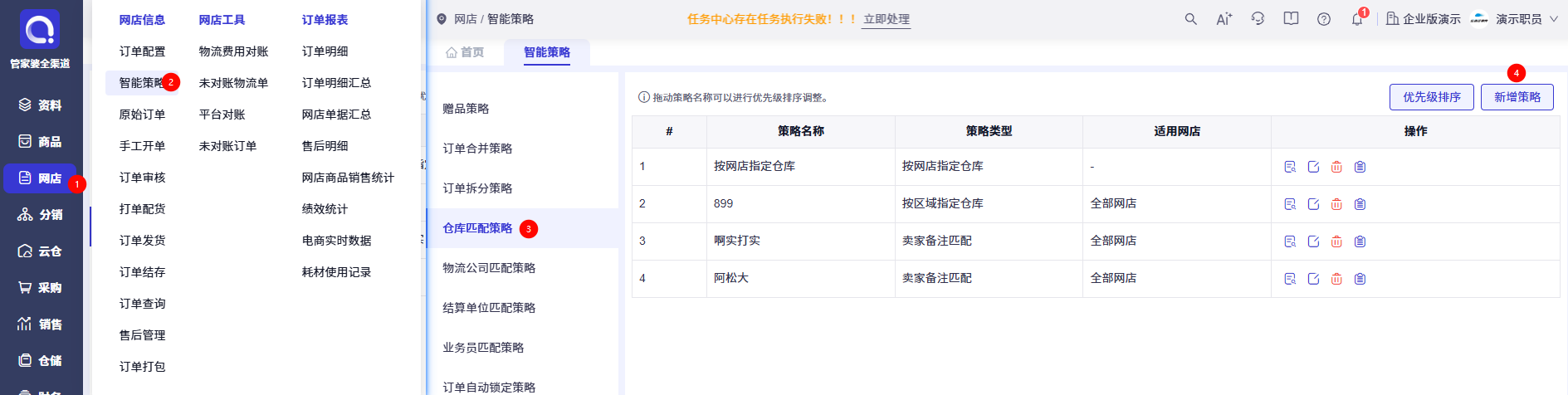This screenshot has height=395, width=1568.
Task: Open 订单审核 menu item
Action: [x=142, y=178]
